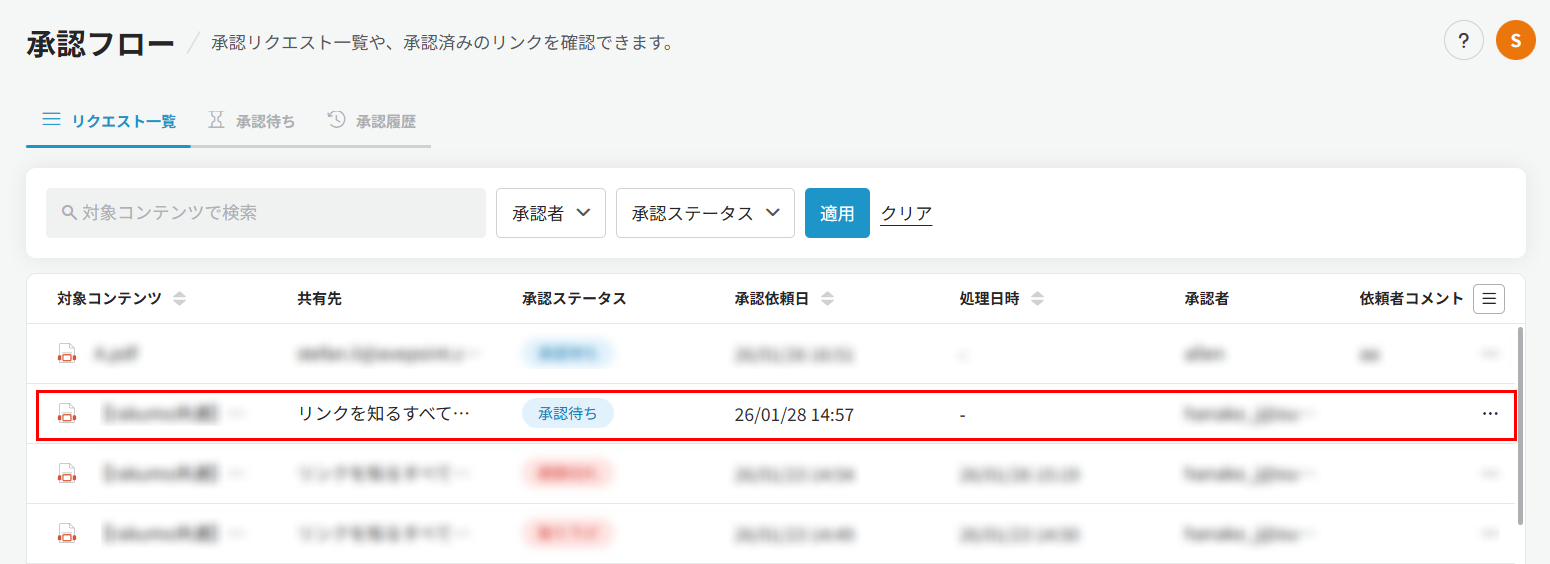Click the 承認待ち status badge in the 14:57 row
The image size is (1550, 564).
pyautogui.click(x=568, y=413)
